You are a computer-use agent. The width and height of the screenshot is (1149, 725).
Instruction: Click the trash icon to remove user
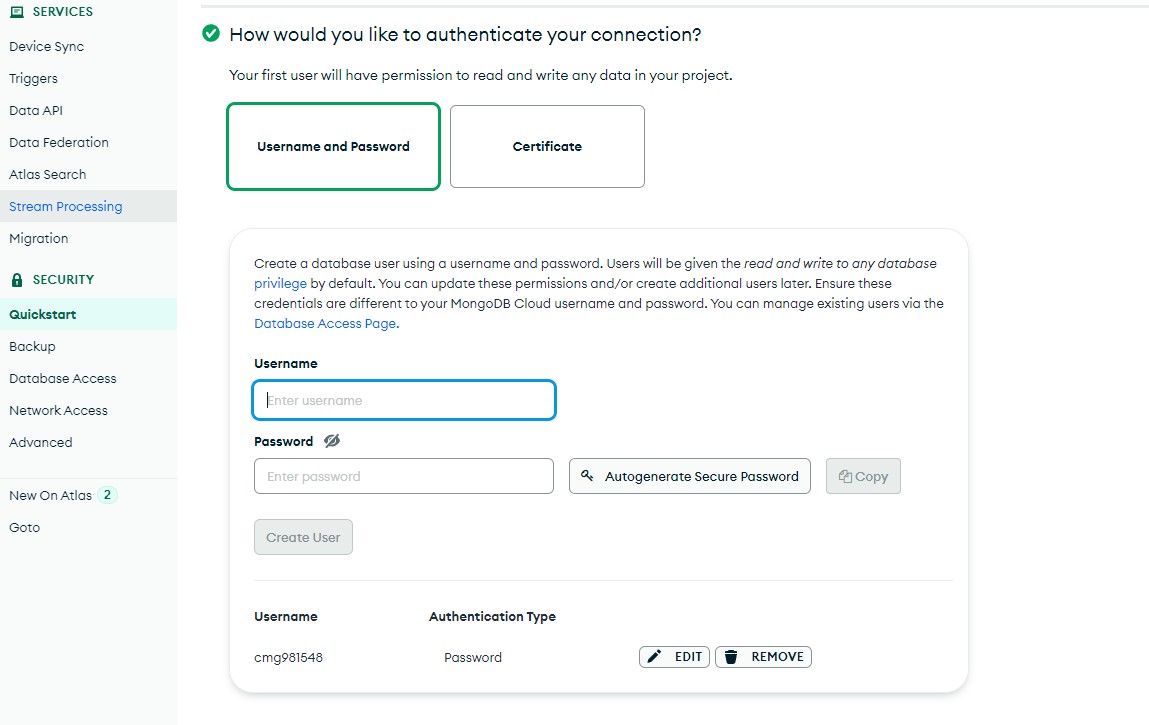click(731, 657)
